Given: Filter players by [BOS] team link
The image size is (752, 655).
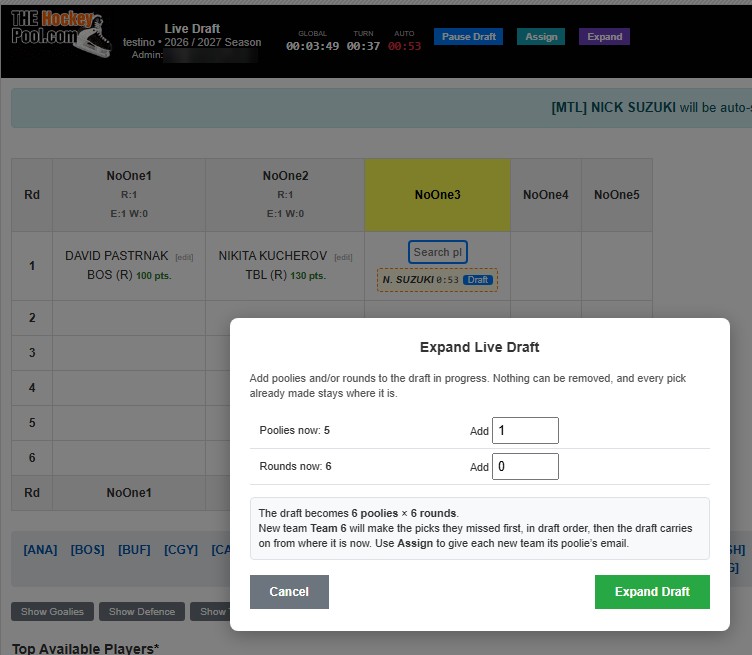Looking at the screenshot, I should (87, 550).
